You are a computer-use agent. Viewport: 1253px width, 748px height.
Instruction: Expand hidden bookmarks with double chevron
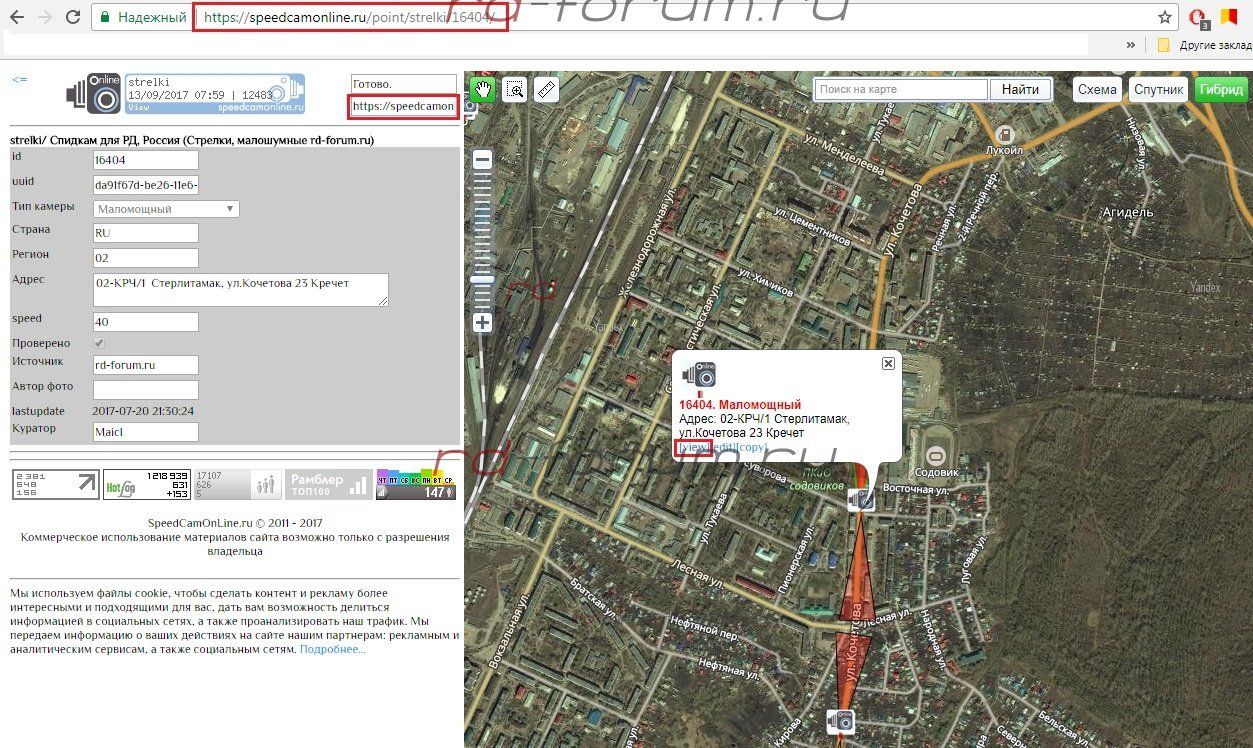[1131, 45]
